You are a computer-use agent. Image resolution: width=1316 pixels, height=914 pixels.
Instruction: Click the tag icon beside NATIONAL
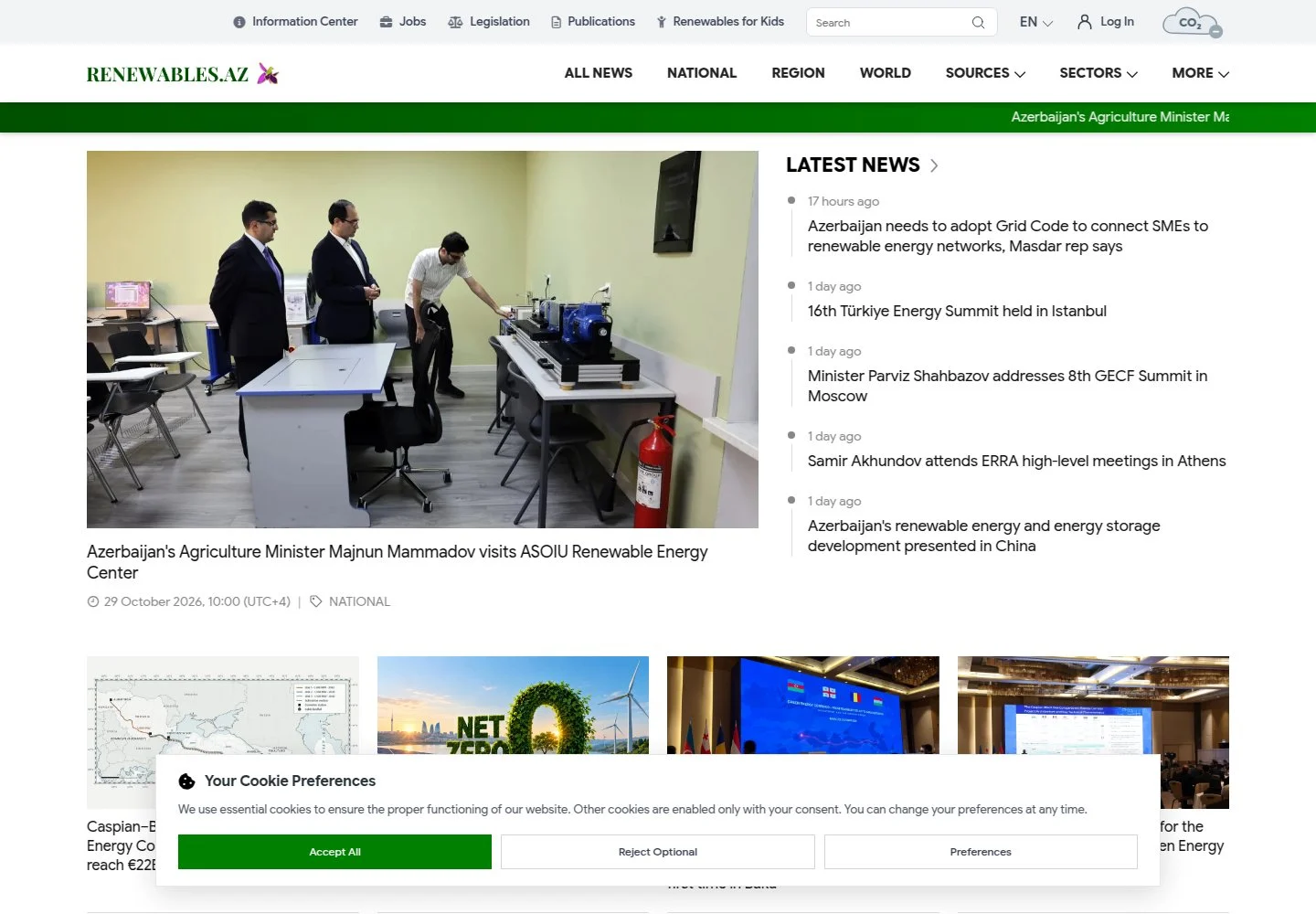[x=316, y=601]
